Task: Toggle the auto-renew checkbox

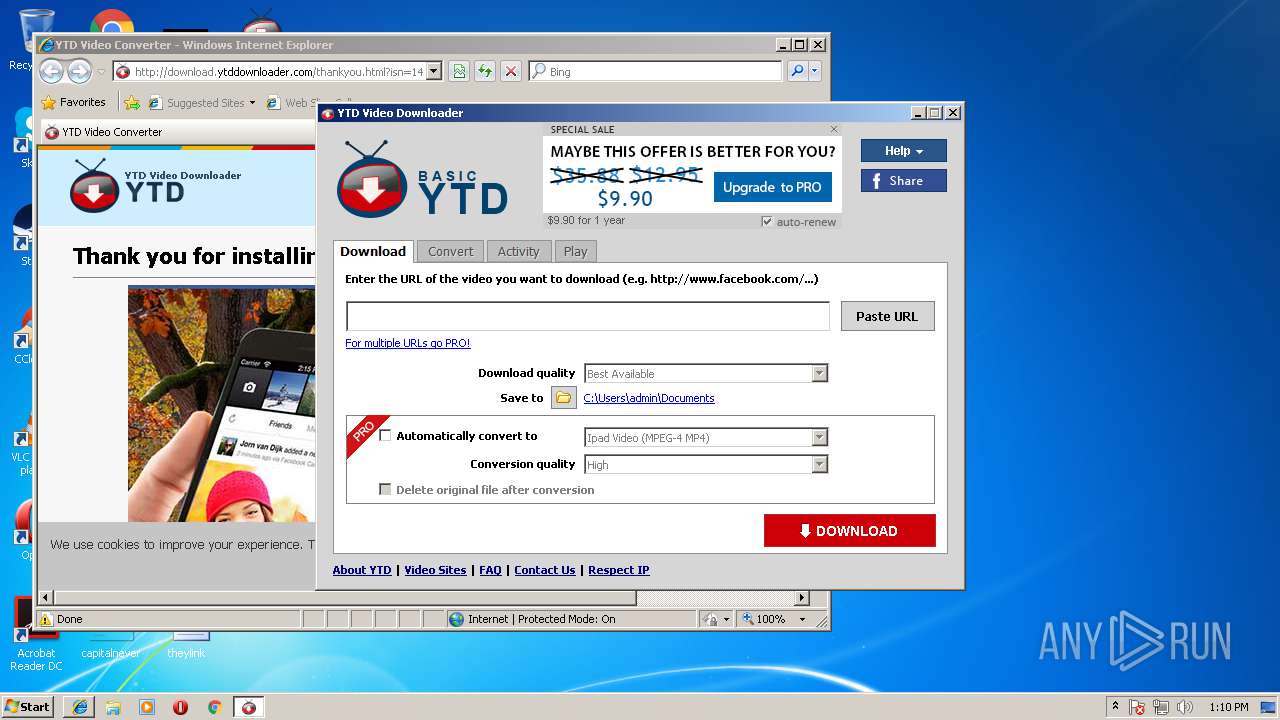Action: click(767, 221)
